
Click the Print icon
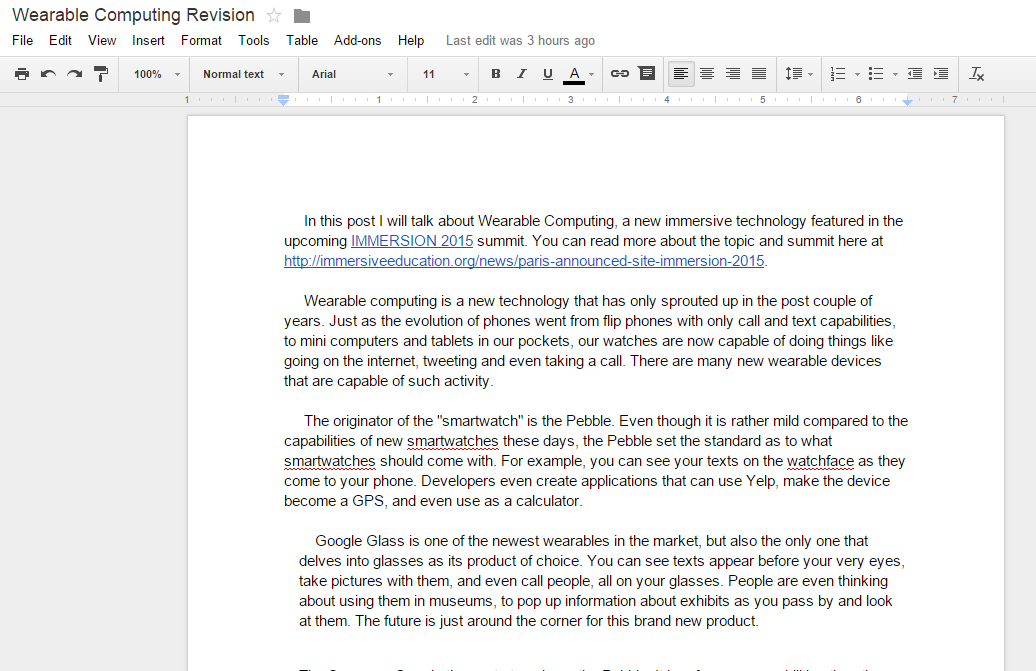[22, 74]
